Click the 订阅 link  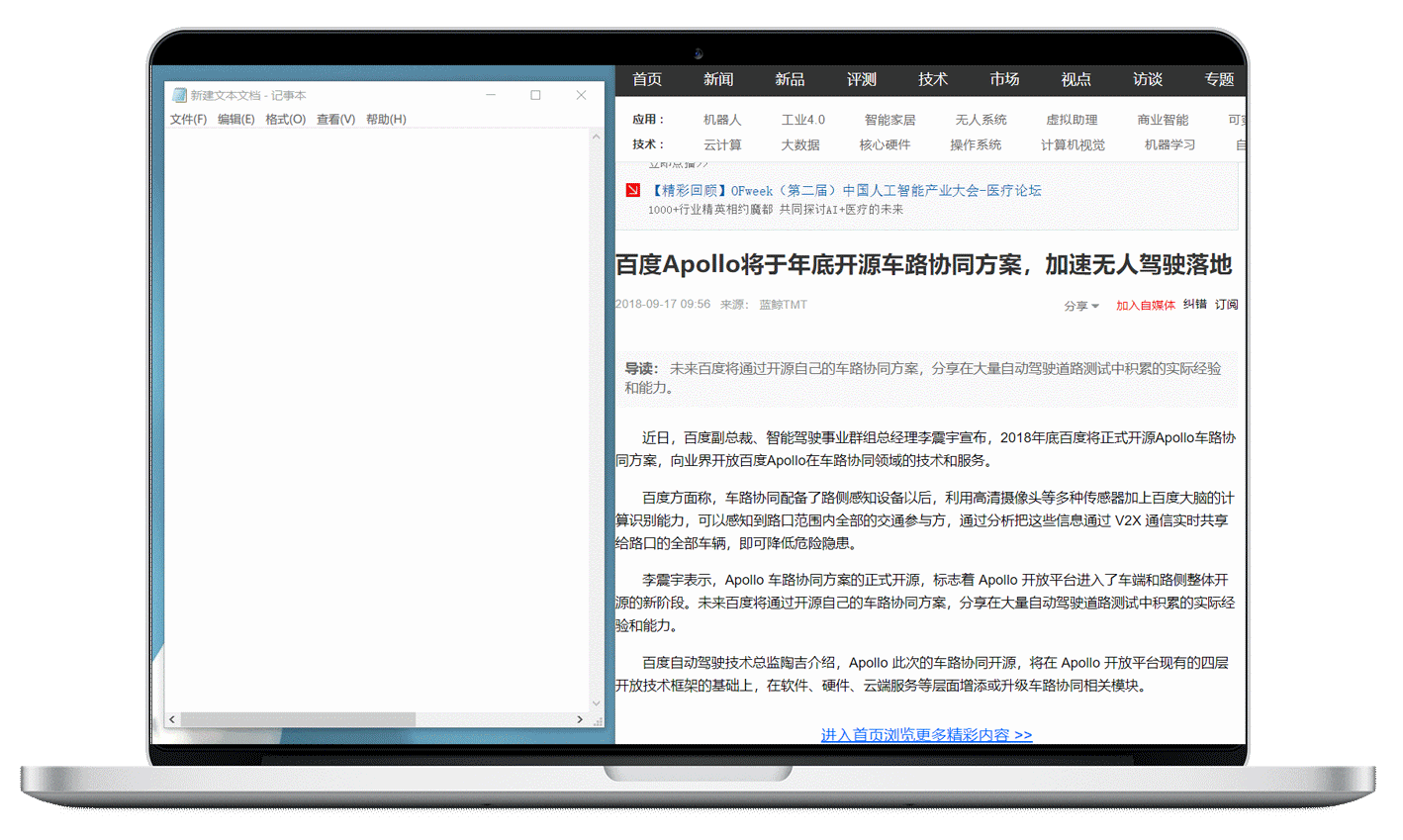click(x=1227, y=305)
